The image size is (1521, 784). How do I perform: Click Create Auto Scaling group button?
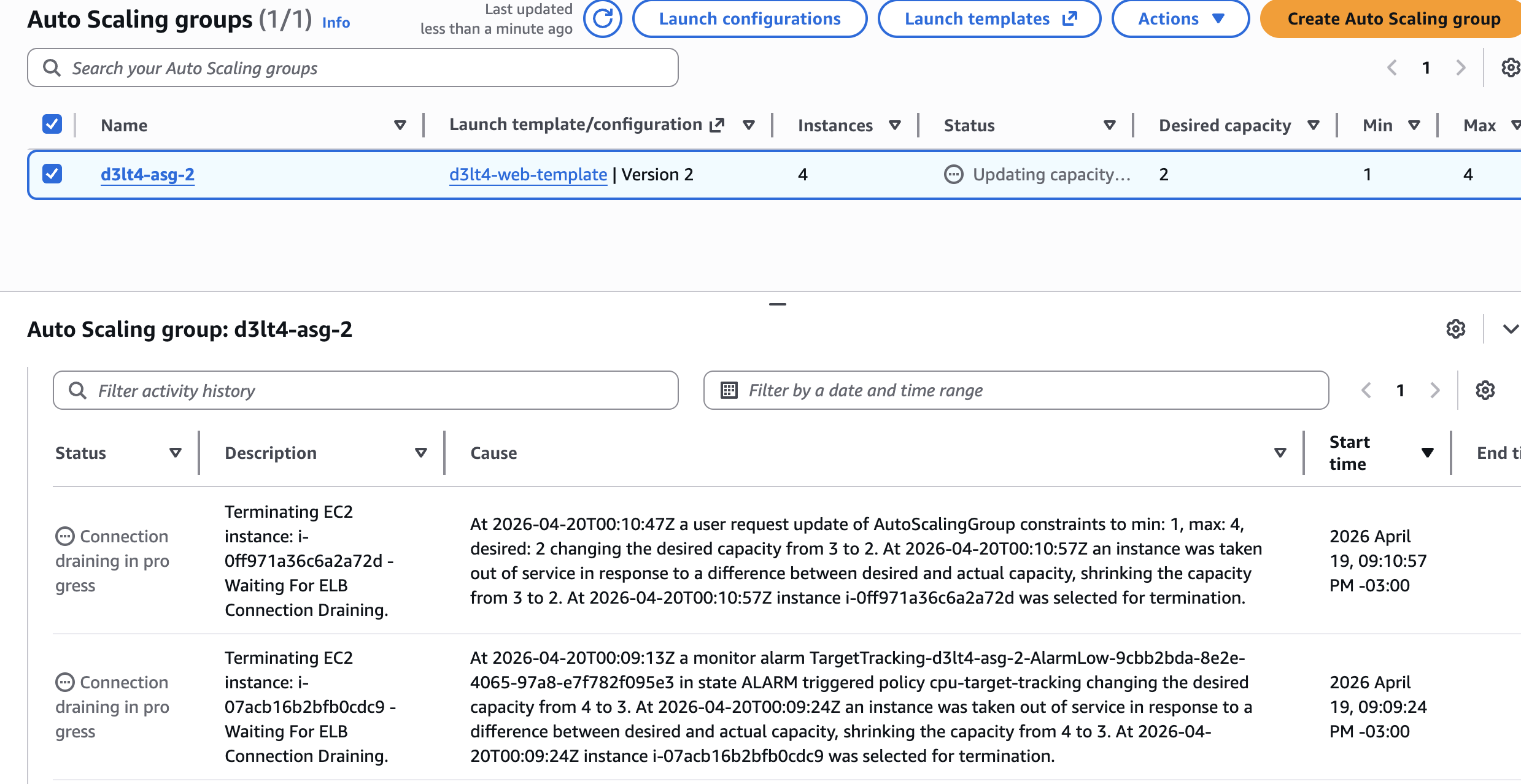point(1393,19)
